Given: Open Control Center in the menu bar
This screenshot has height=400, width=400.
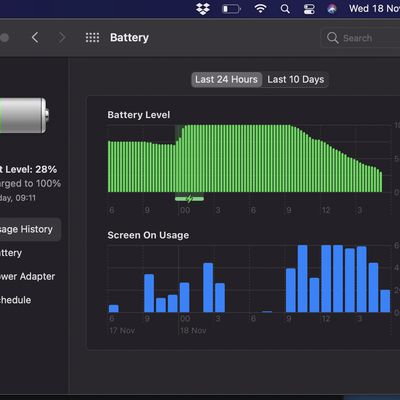Looking at the screenshot, I should 309,9.
